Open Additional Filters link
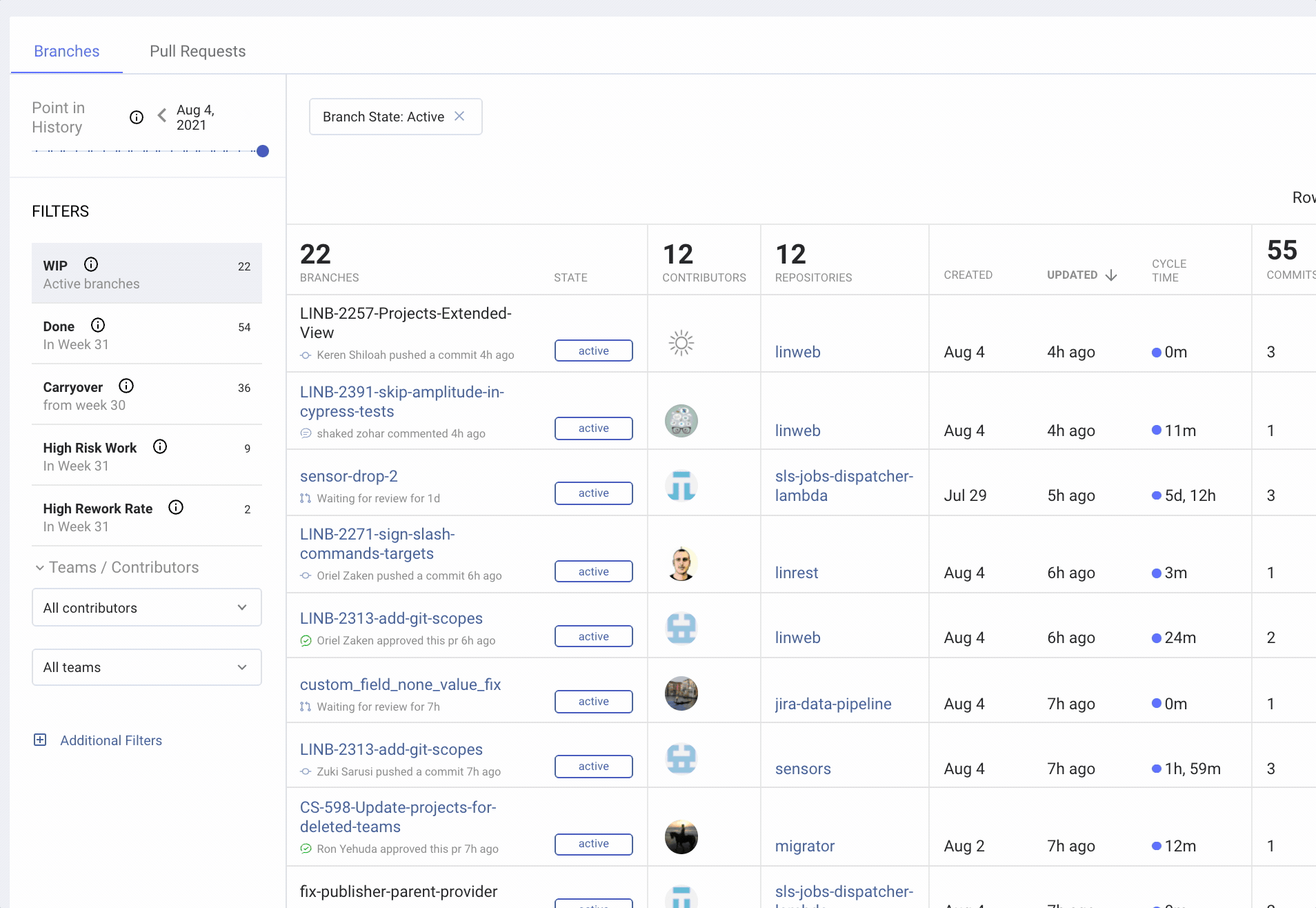 111,740
